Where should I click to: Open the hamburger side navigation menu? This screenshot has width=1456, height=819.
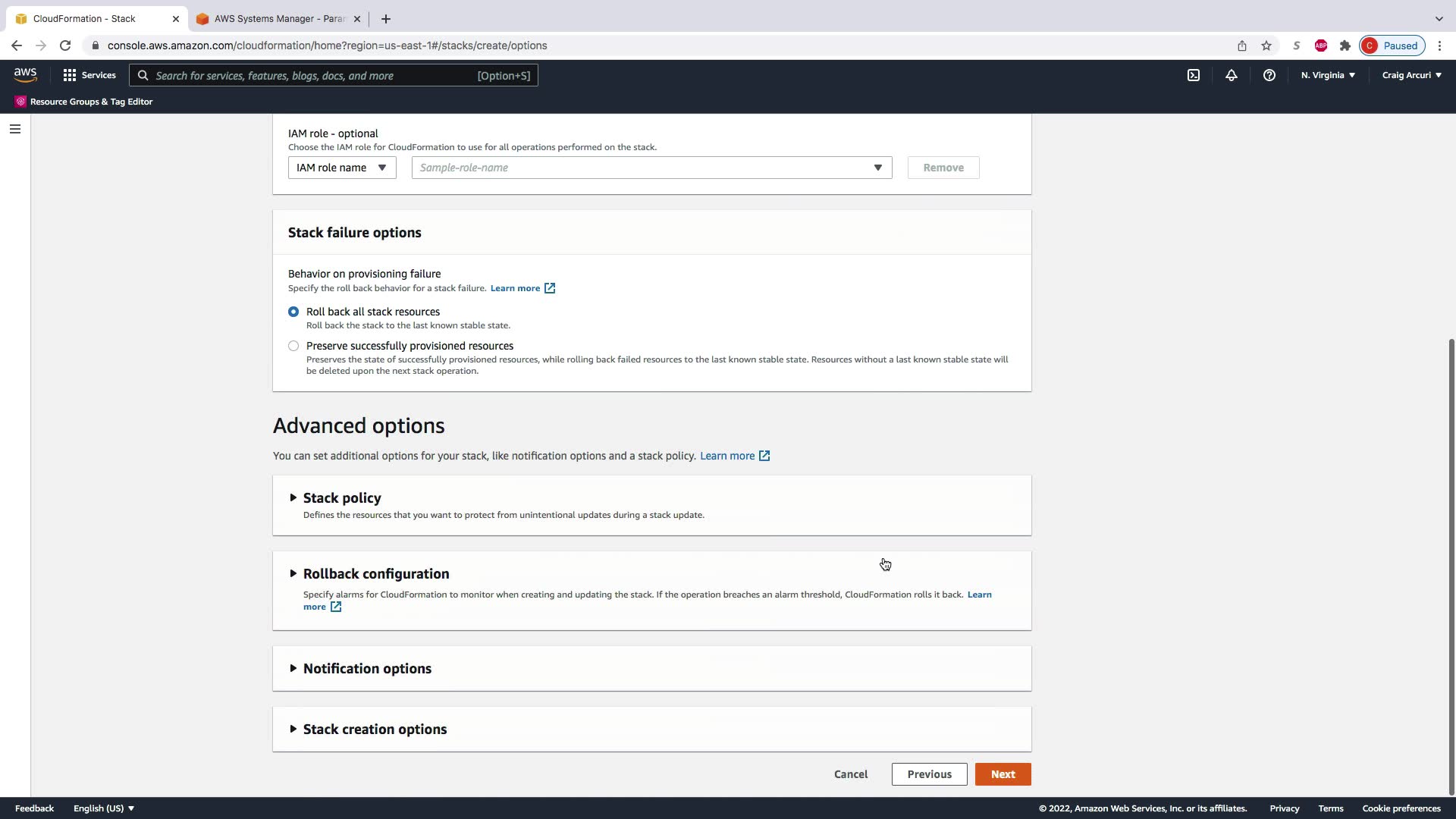[14, 129]
